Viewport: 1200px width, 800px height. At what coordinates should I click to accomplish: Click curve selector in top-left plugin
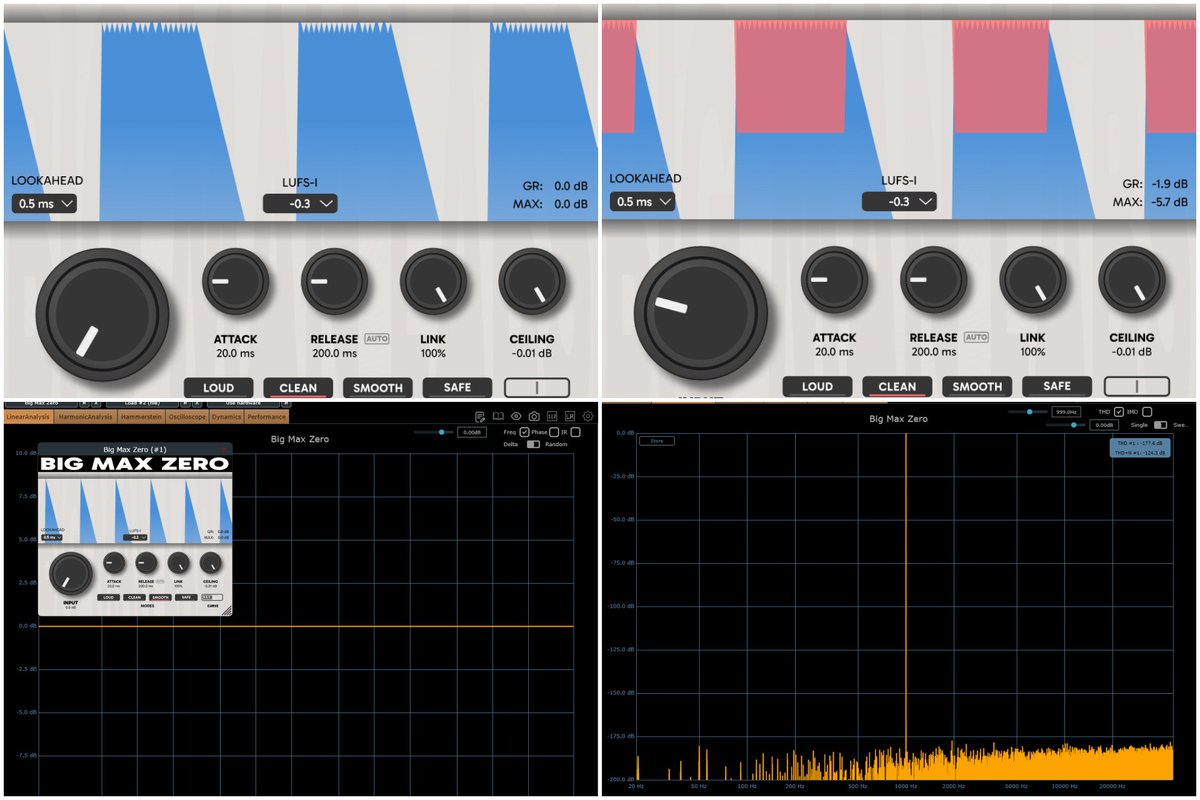pyautogui.click(x=537, y=387)
